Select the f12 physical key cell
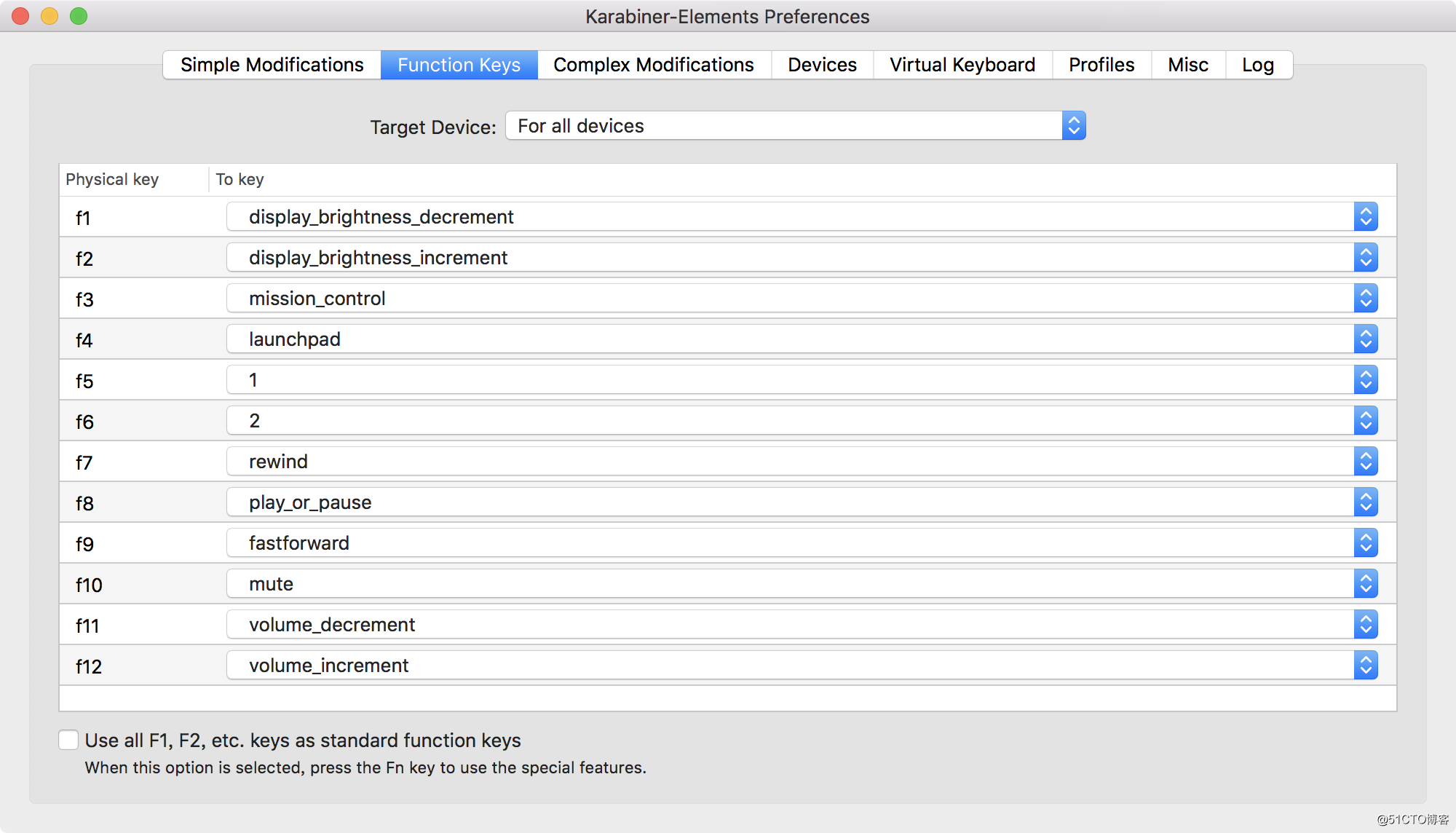The height and width of the screenshot is (833, 1456). click(x=135, y=666)
